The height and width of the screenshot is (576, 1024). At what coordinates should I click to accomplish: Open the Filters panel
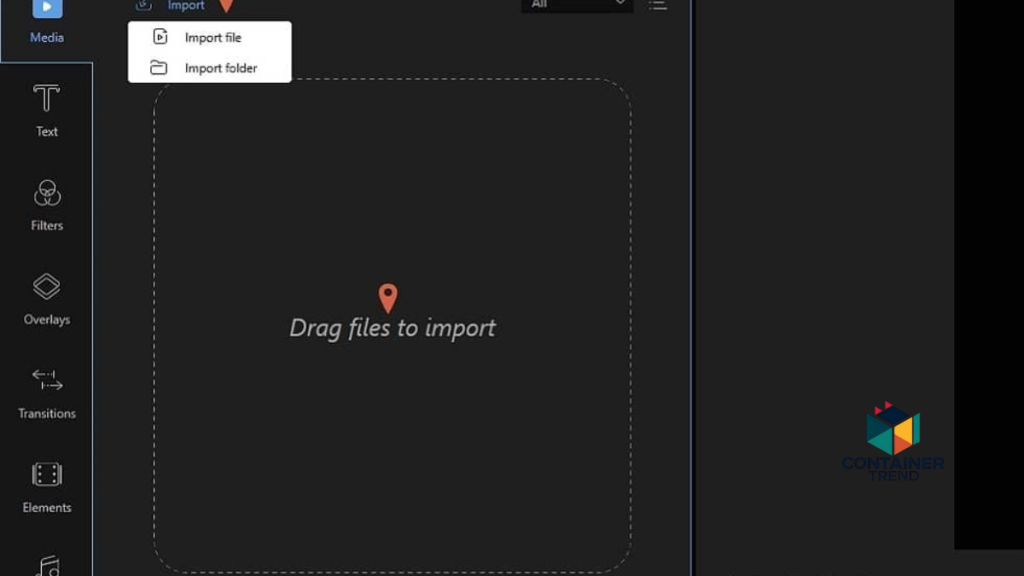[46, 205]
